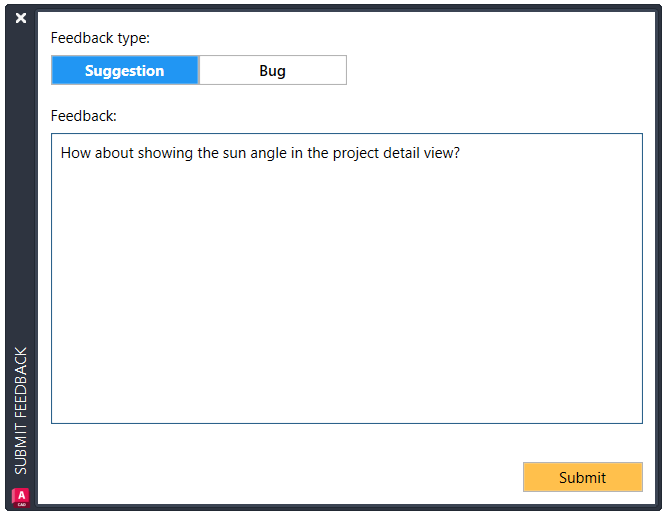Select the Suggestion feedback type
This screenshot has height=513, width=665.
coord(125,70)
